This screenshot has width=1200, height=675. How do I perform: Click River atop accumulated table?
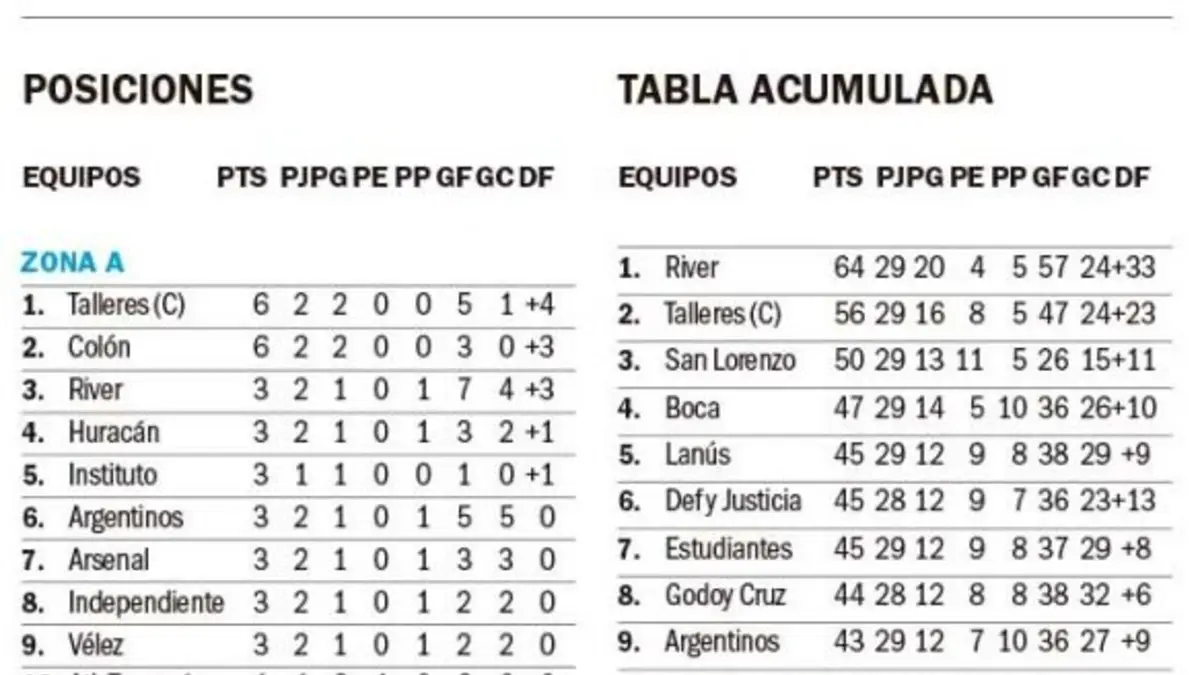(691, 267)
